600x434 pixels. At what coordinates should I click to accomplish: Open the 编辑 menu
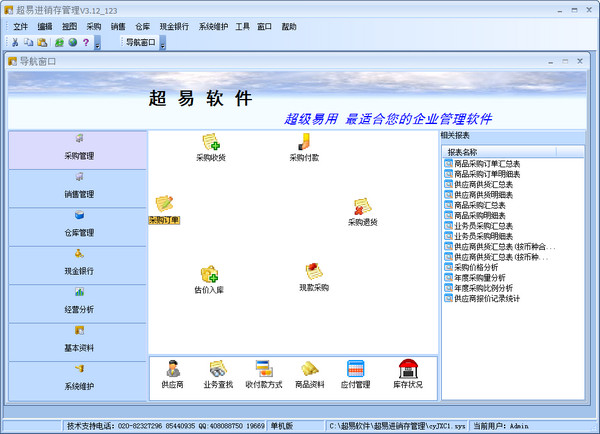[x=45, y=26]
